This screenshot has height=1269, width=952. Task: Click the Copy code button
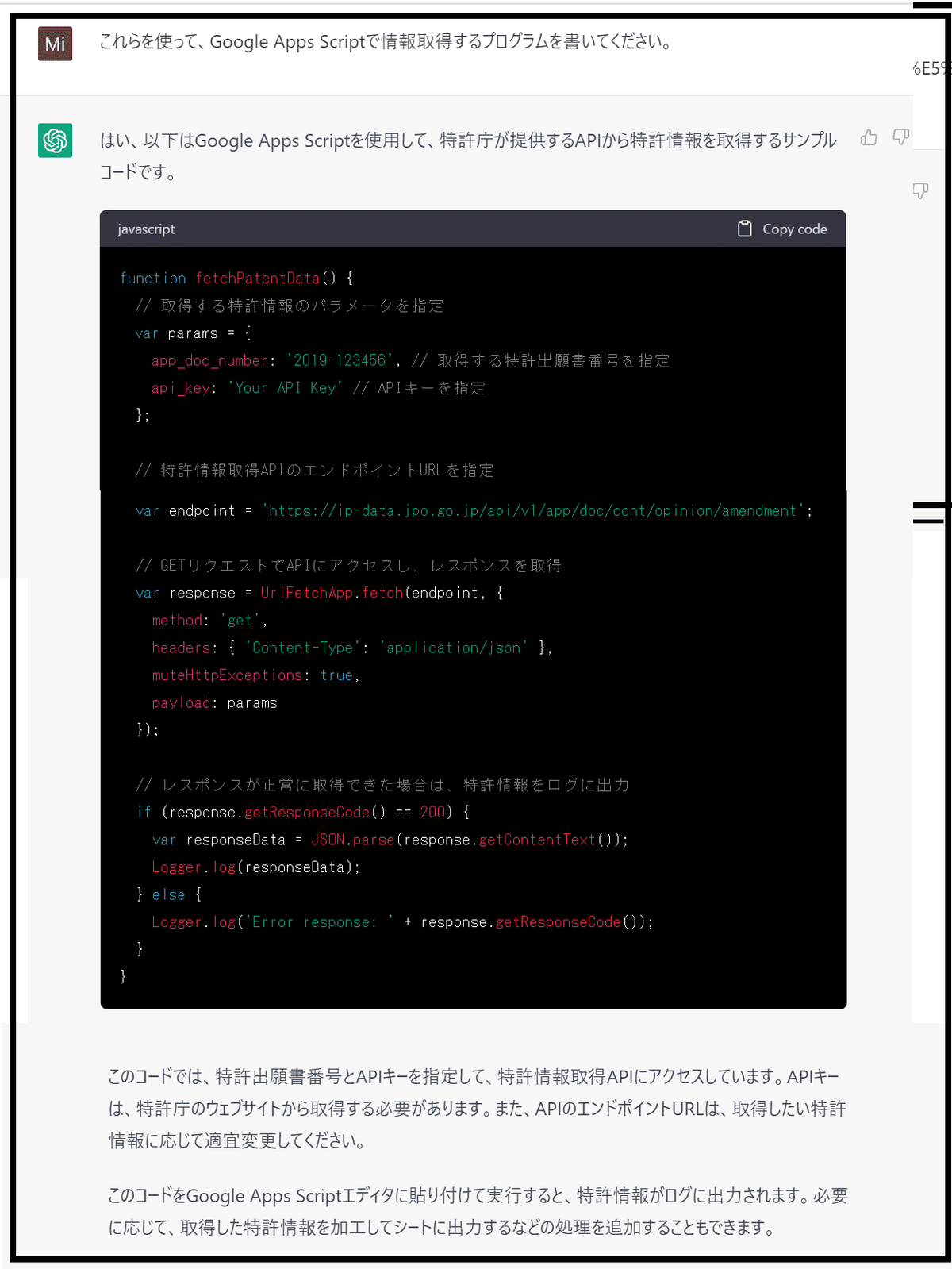pos(782,229)
